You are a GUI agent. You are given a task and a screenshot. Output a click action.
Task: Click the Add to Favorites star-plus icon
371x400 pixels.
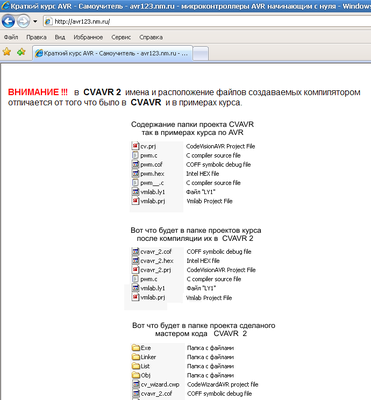[x=21, y=52]
